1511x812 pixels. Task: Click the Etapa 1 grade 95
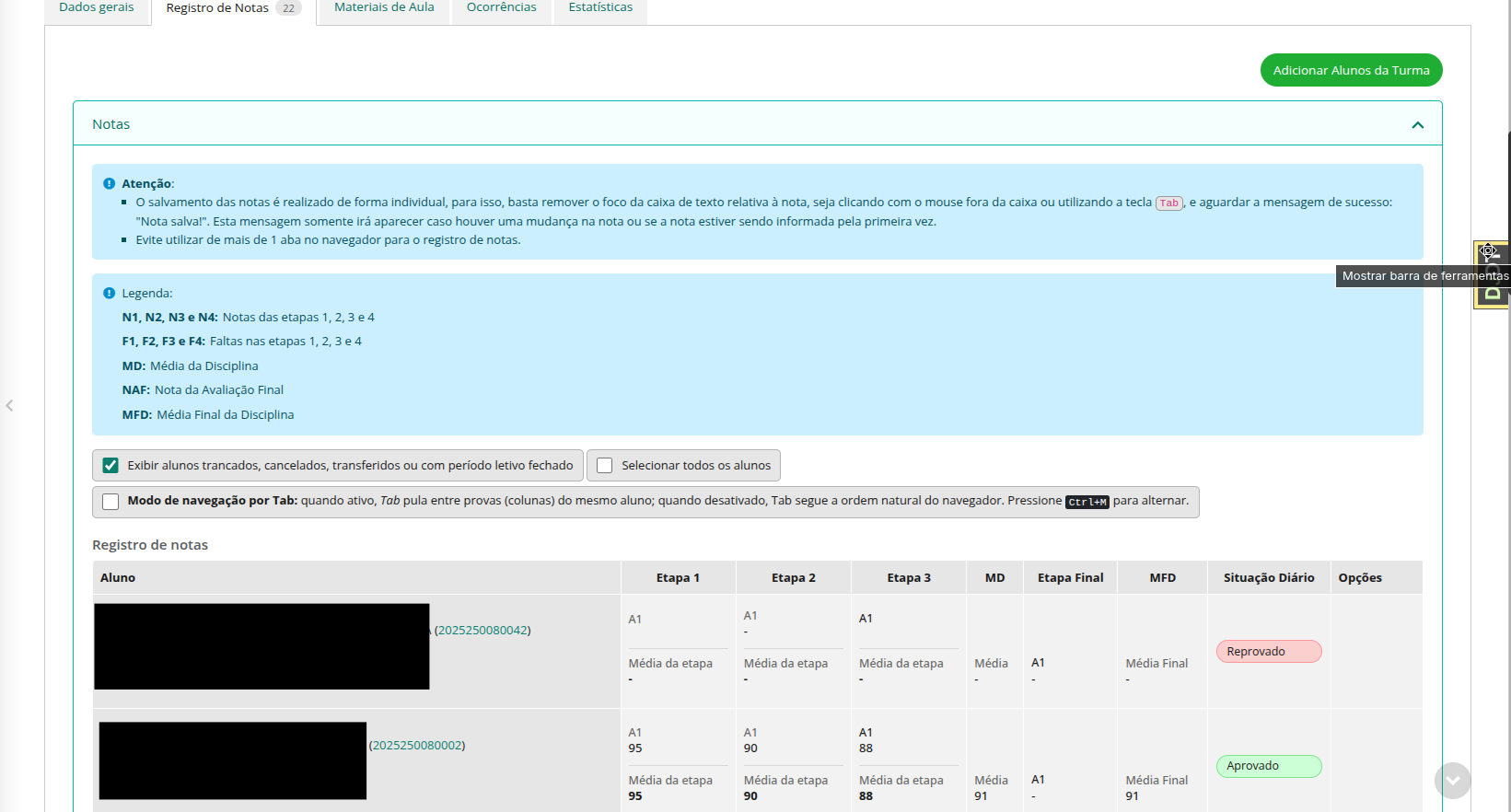[635, 748]
